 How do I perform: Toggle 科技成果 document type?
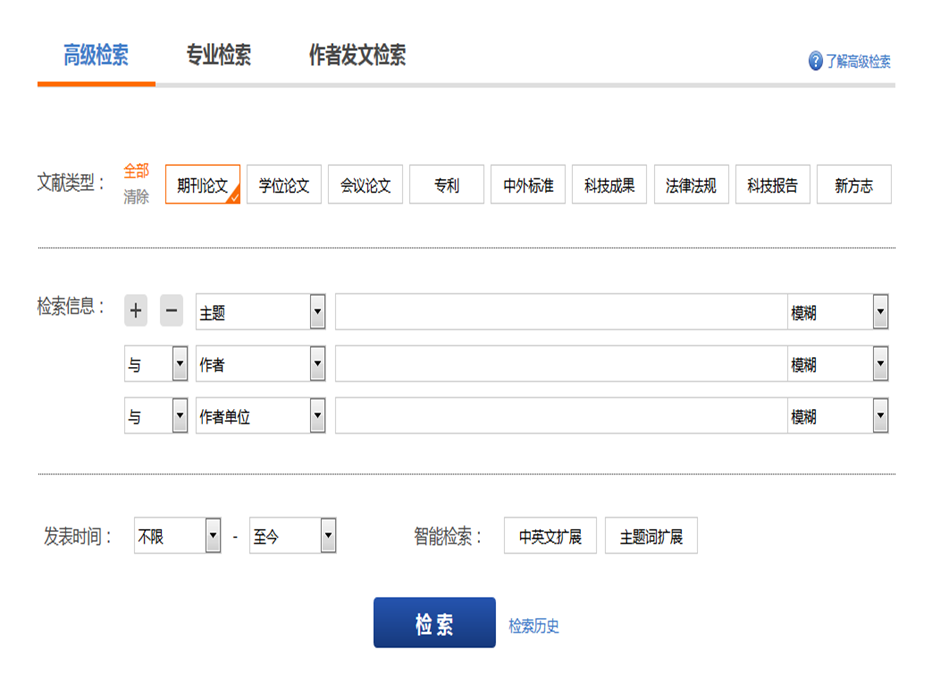(x=609, y=185)
